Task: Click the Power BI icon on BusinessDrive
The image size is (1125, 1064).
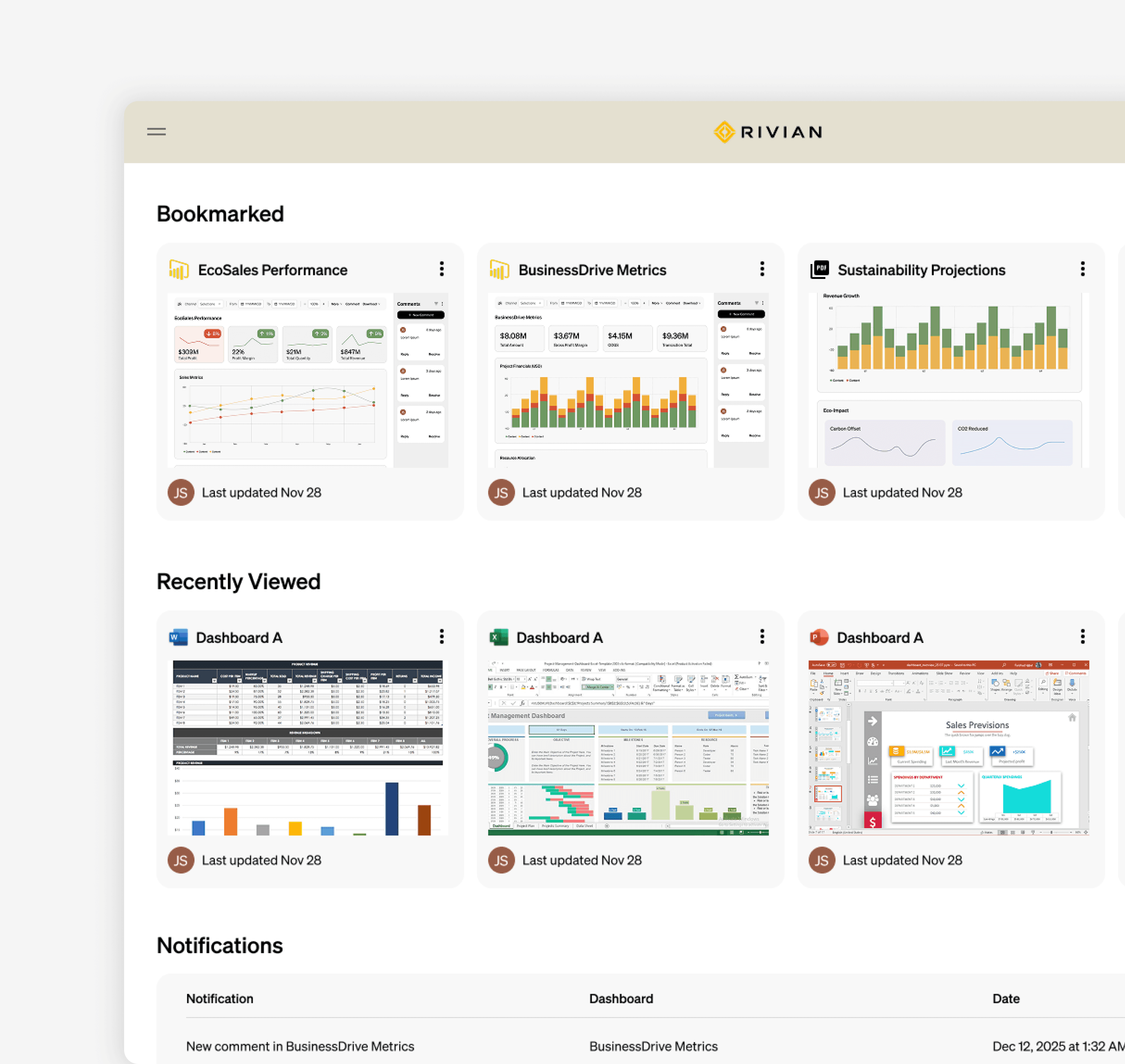Action: click(x=499, y=269)
